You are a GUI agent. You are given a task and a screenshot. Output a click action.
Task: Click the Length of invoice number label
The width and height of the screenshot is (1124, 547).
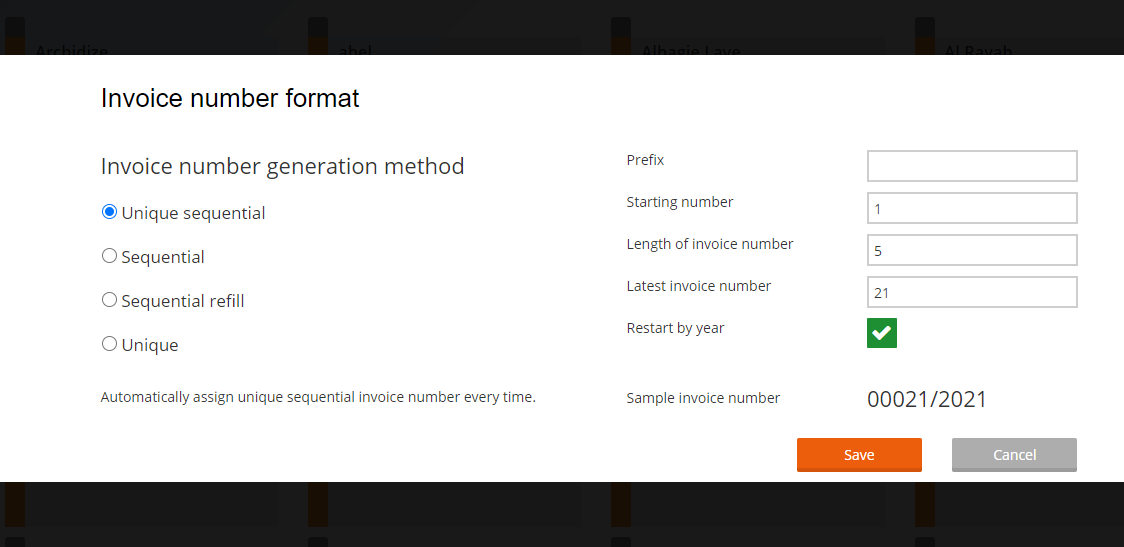[x=710, y=244]
